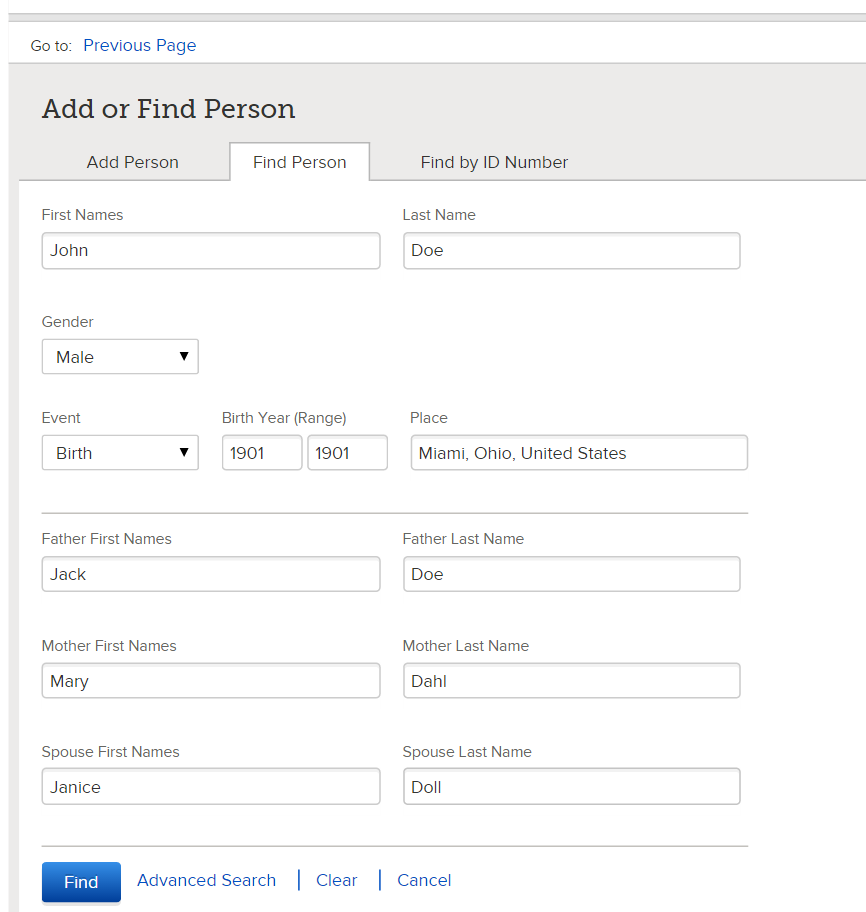Select the Father Last Name field
The width and height of the screenshot is (866, 912).
click(x=571, y=574)
